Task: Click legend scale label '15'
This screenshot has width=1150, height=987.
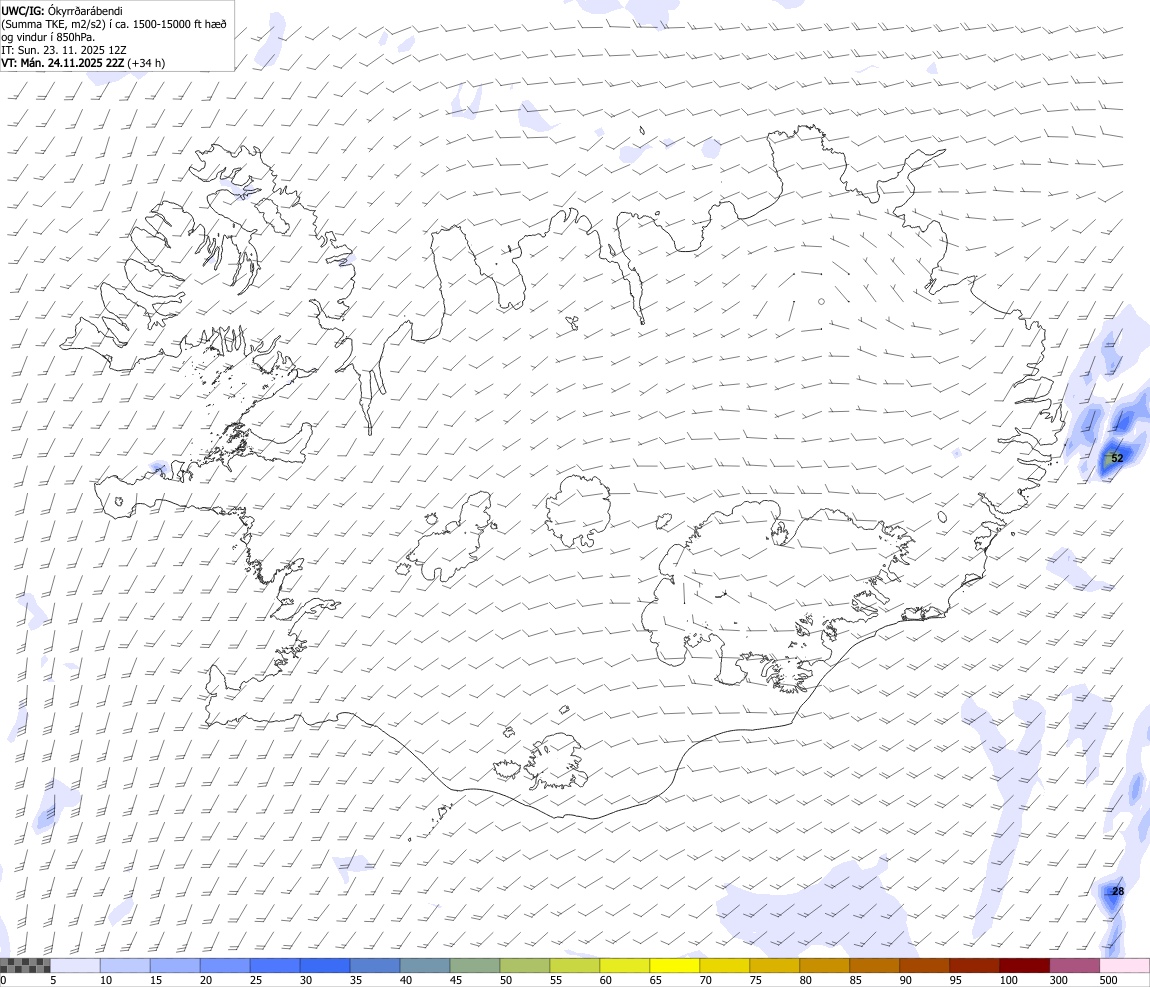Action: coord(155,980)
